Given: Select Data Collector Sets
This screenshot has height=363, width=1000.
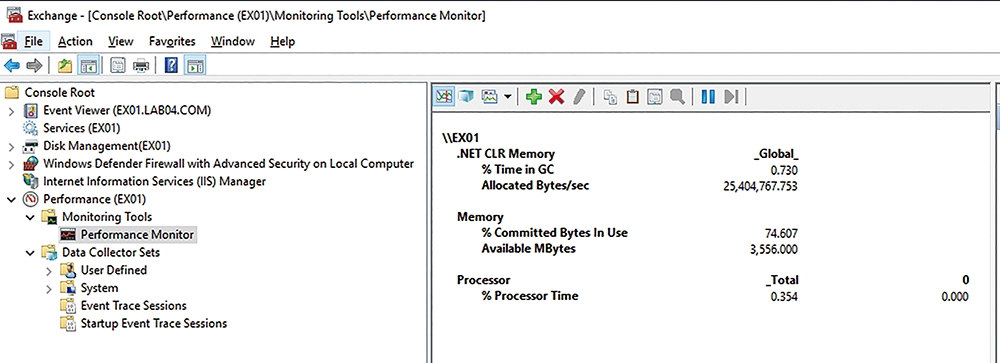Looking at the screenshot, I should [111, 253].
